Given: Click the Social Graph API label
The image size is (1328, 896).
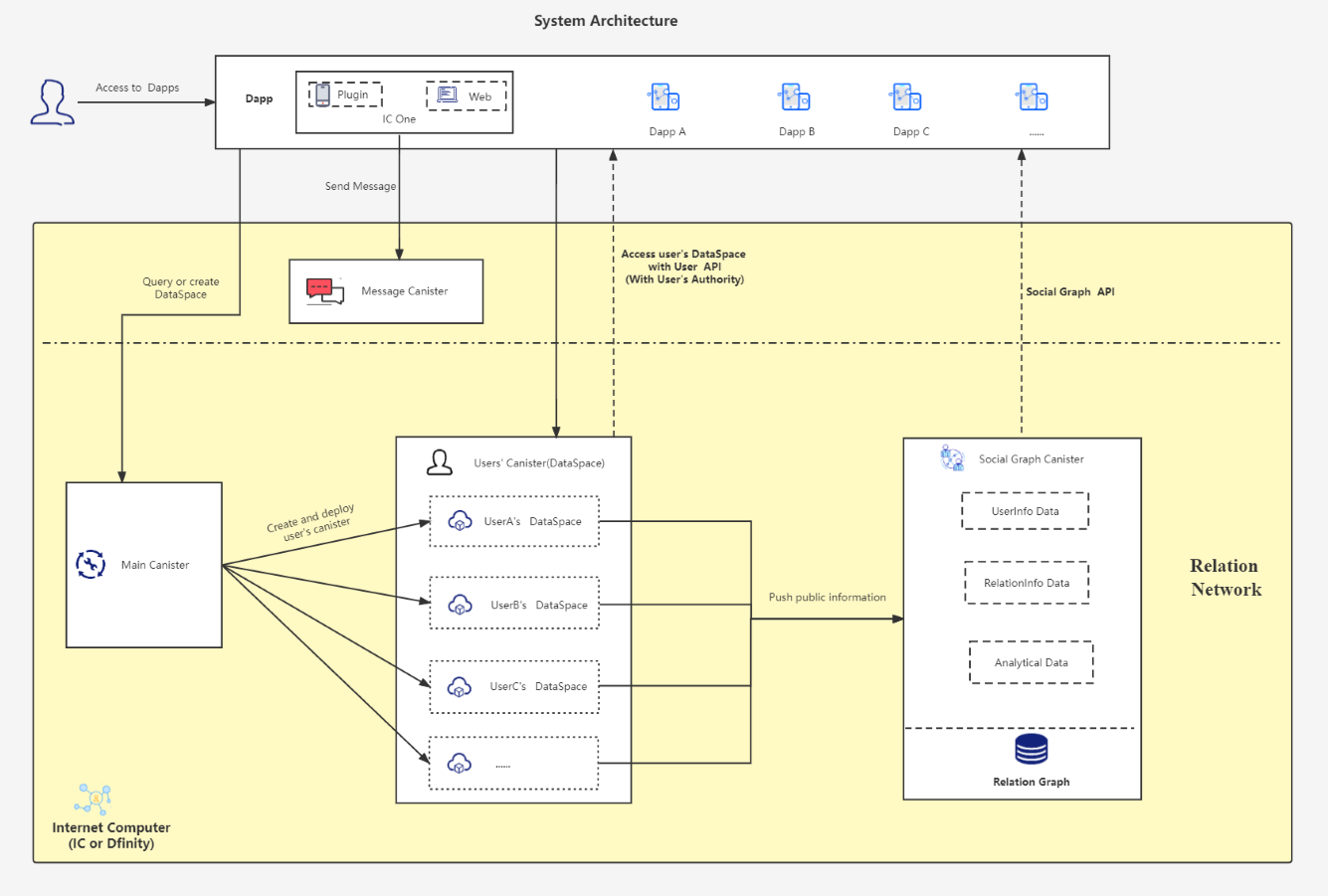Looking at the screenshot, I should point(1070,292).
